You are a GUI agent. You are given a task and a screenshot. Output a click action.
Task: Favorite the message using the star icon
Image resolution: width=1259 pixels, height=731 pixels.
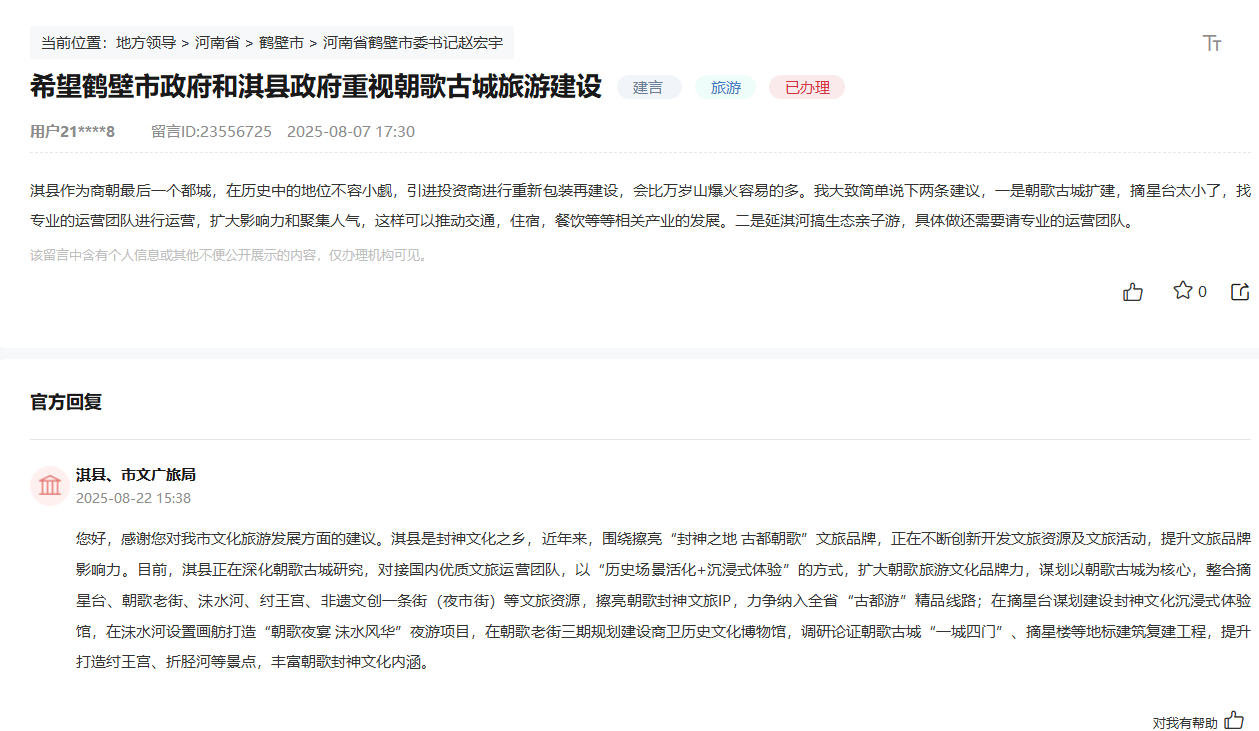pyautogui.click(x=1182, y=290)
